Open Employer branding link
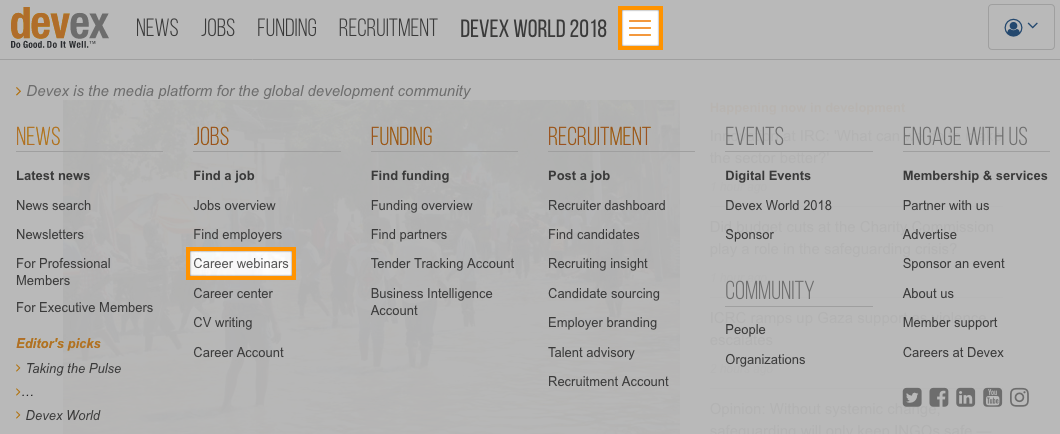This screenshot has width=1060, height=434. 602,322
